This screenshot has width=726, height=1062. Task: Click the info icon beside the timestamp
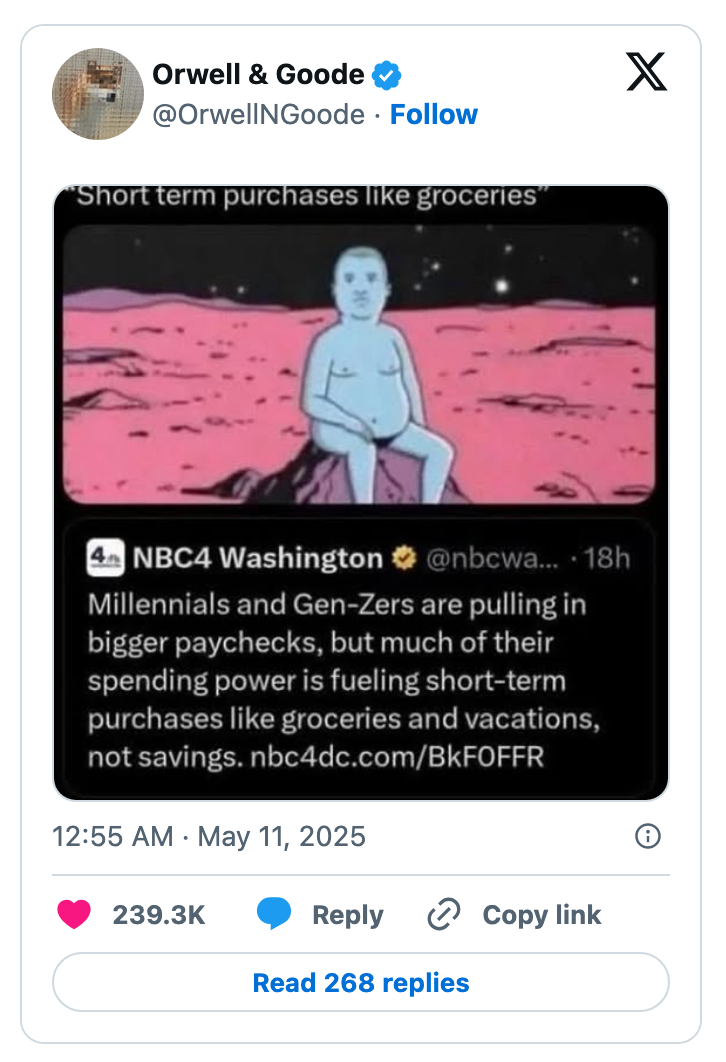point(646,837)
